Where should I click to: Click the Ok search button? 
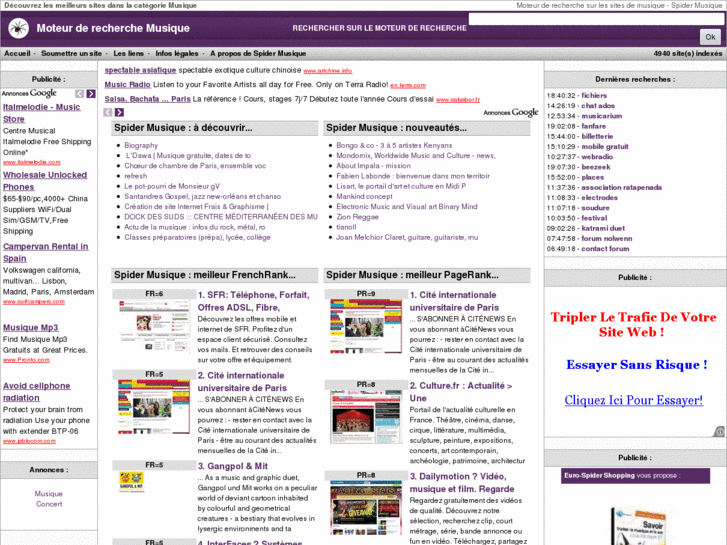click(710, 37)
